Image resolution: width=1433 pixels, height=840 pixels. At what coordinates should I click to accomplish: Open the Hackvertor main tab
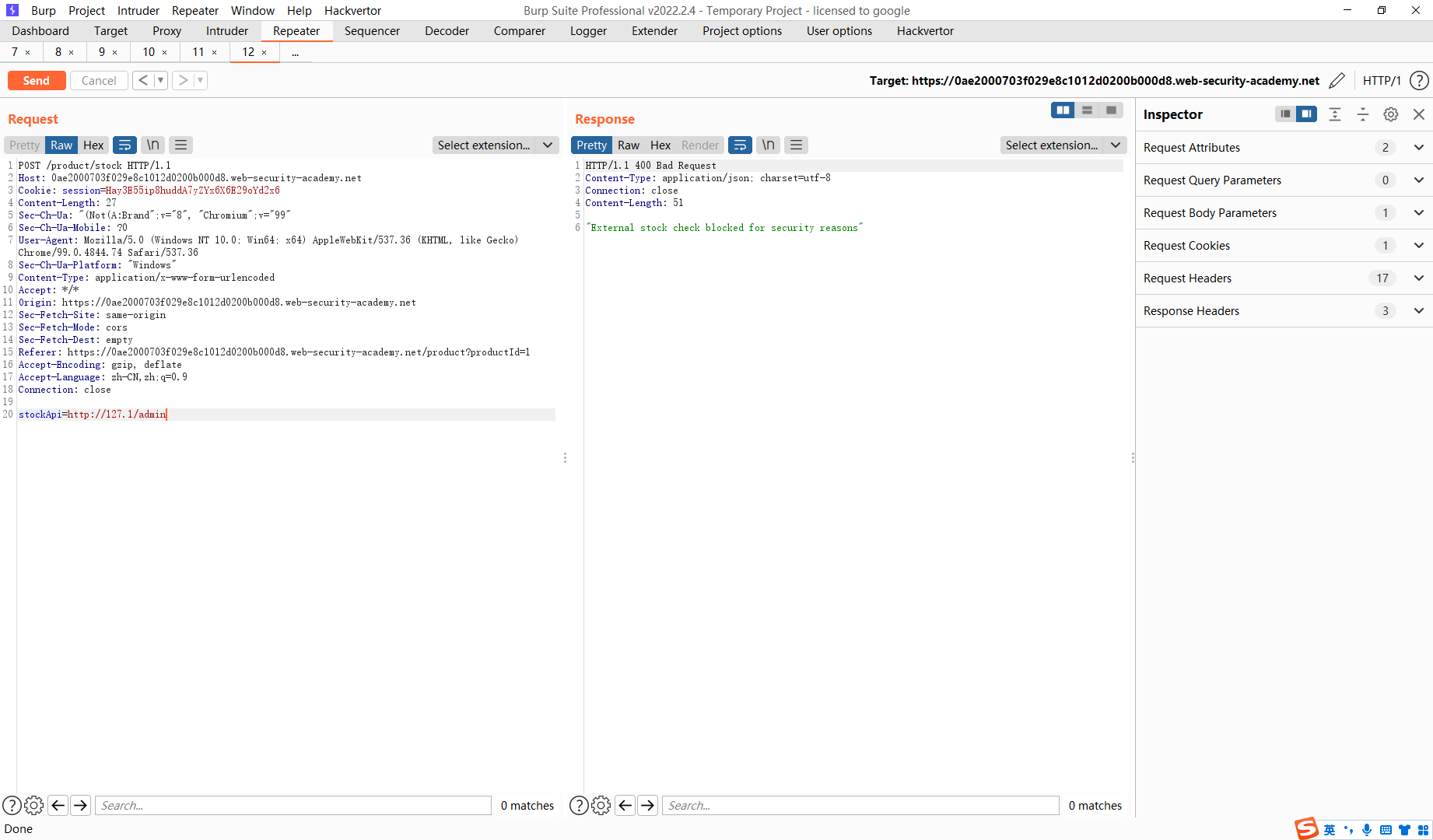pos(925,31)
